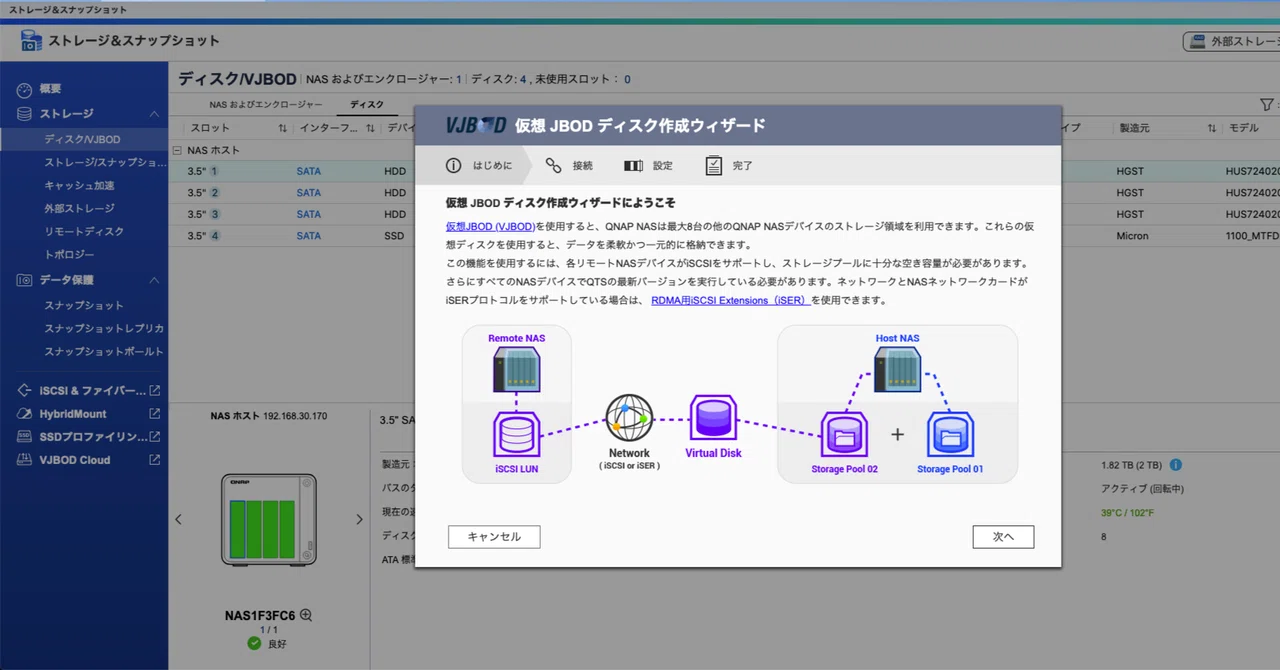The width and height of the screenshot is (1280, 670).
Task: Click the 外部ストレージ button at top right
Action: click(1232, 42)
